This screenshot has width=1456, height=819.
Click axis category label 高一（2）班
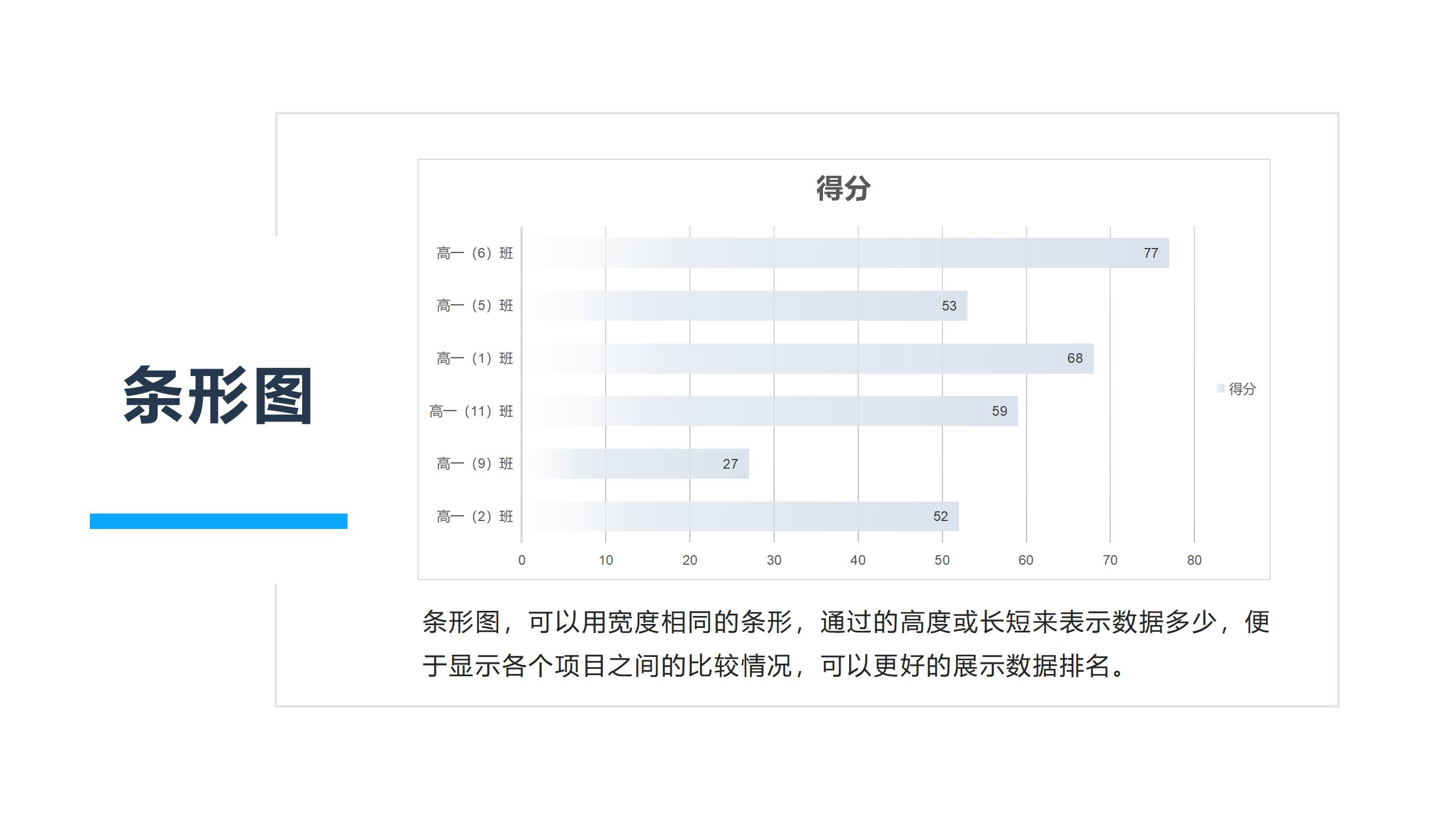point(475,516)
